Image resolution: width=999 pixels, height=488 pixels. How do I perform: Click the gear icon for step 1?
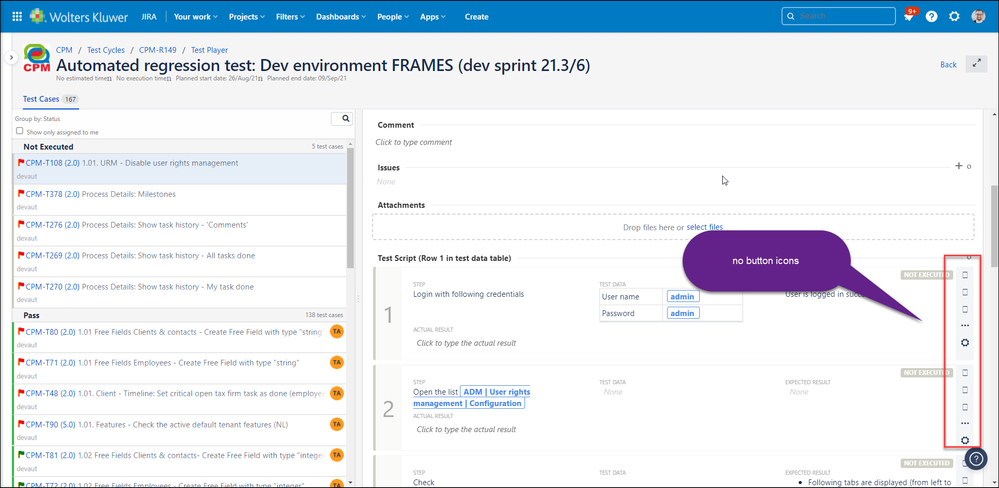pos(965,343)
